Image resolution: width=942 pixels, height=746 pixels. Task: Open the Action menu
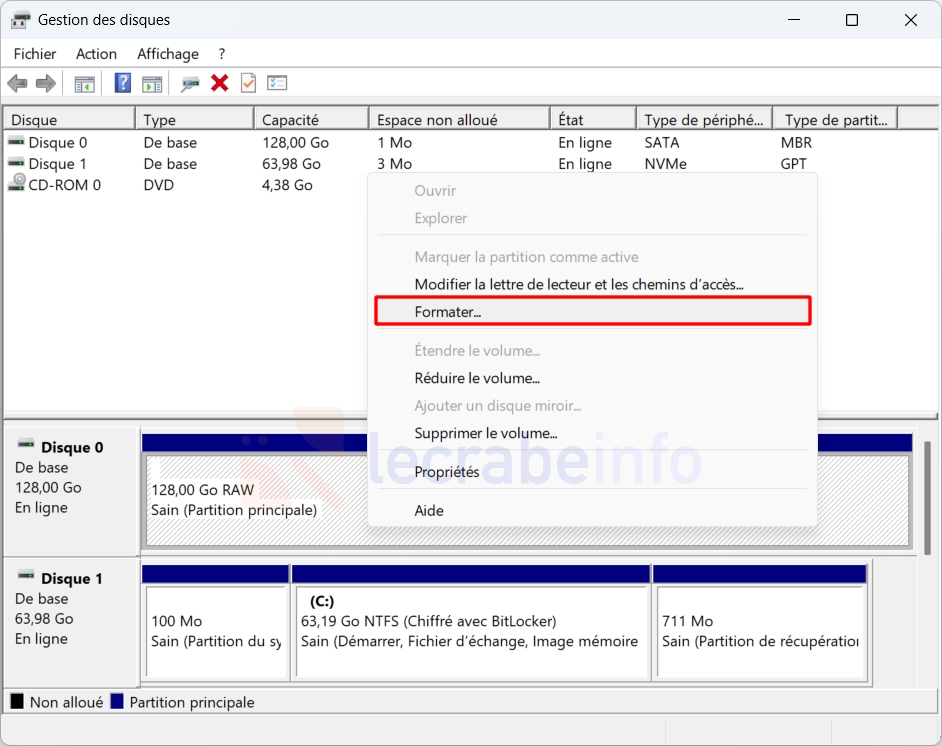[x=96, y=54]
